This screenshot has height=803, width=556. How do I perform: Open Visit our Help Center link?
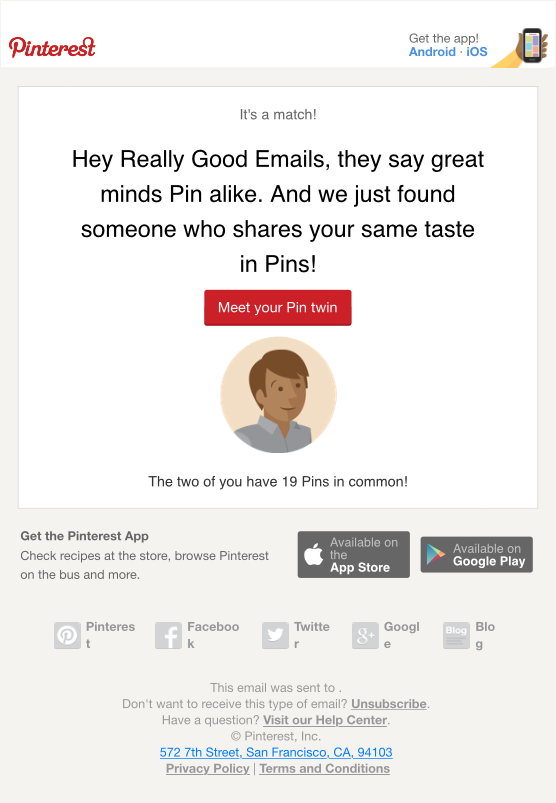pyautogui.click(x=325, y=720)
